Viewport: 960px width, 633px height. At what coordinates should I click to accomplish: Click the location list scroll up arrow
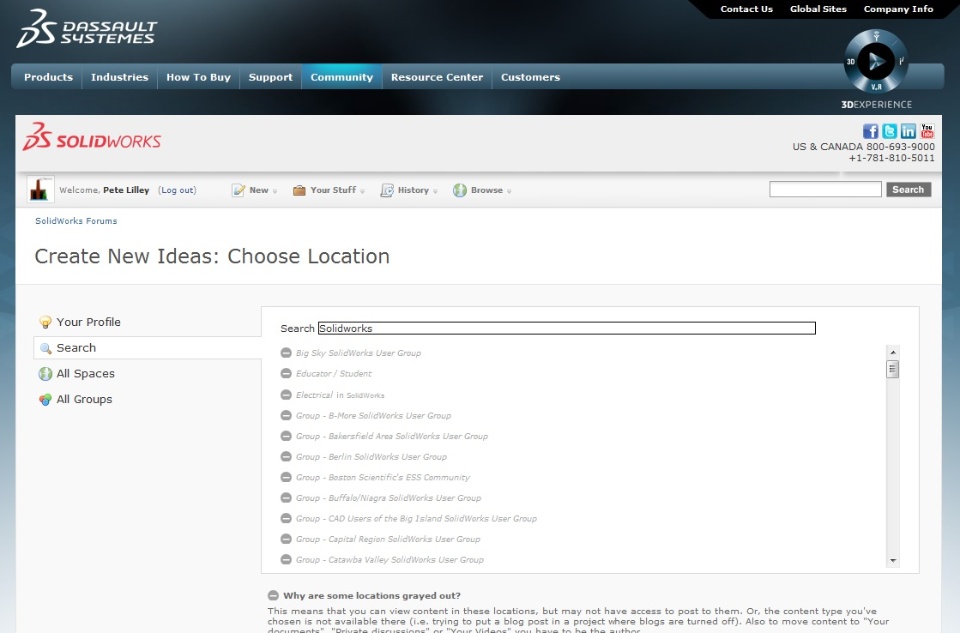tap(893, 352)
